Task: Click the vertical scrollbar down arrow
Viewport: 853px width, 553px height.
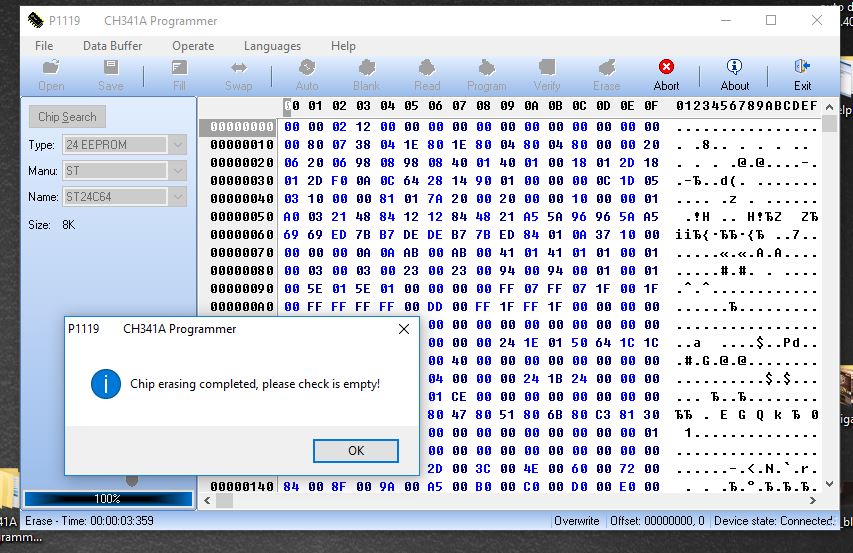Action: pos(829,483)
